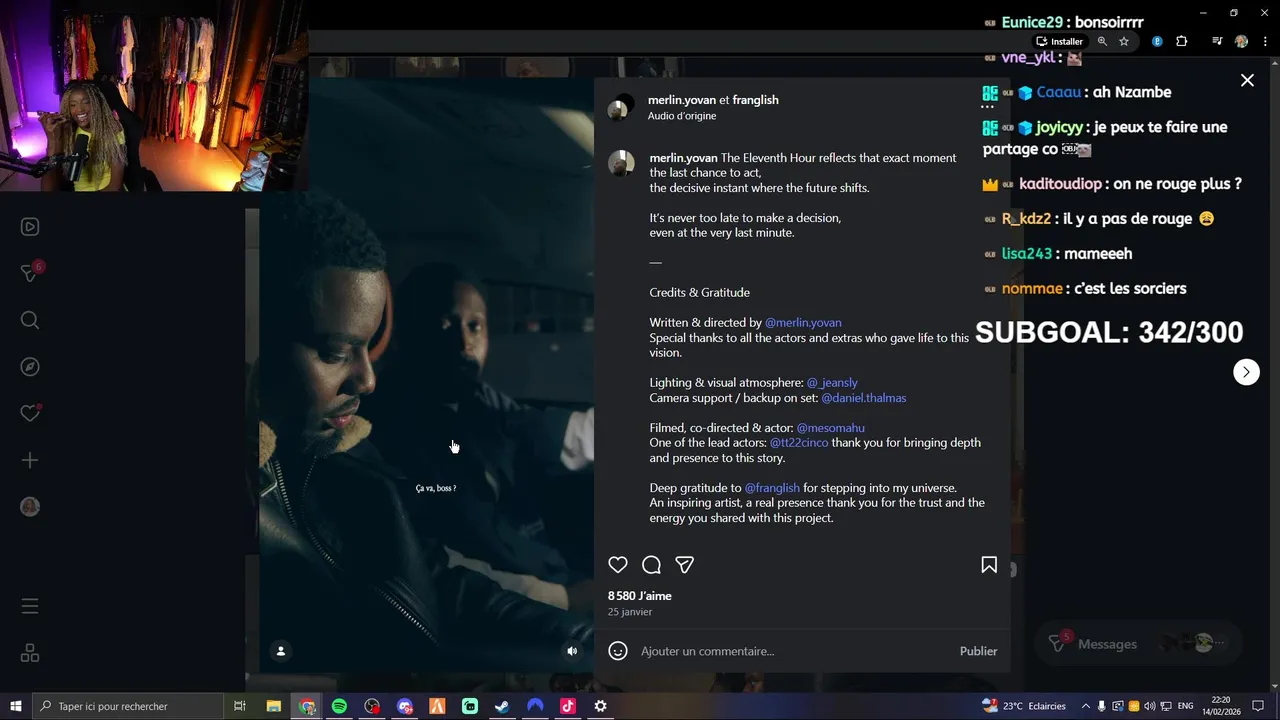The width and height of the screenshot is (1280, 720).
Task: Open Explore compass icon in sidebar
Action: click(30, 367)
